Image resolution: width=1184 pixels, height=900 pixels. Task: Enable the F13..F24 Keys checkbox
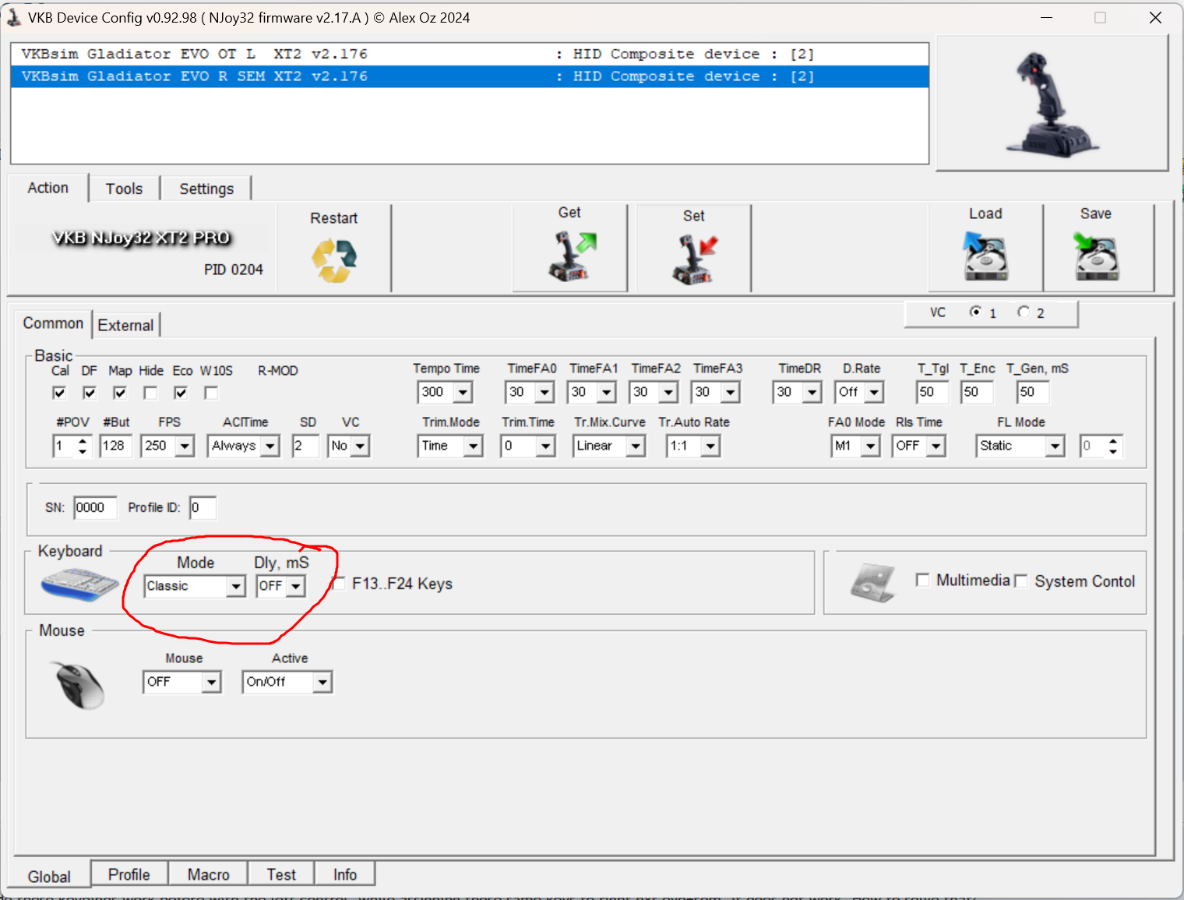tap(340, 583)
